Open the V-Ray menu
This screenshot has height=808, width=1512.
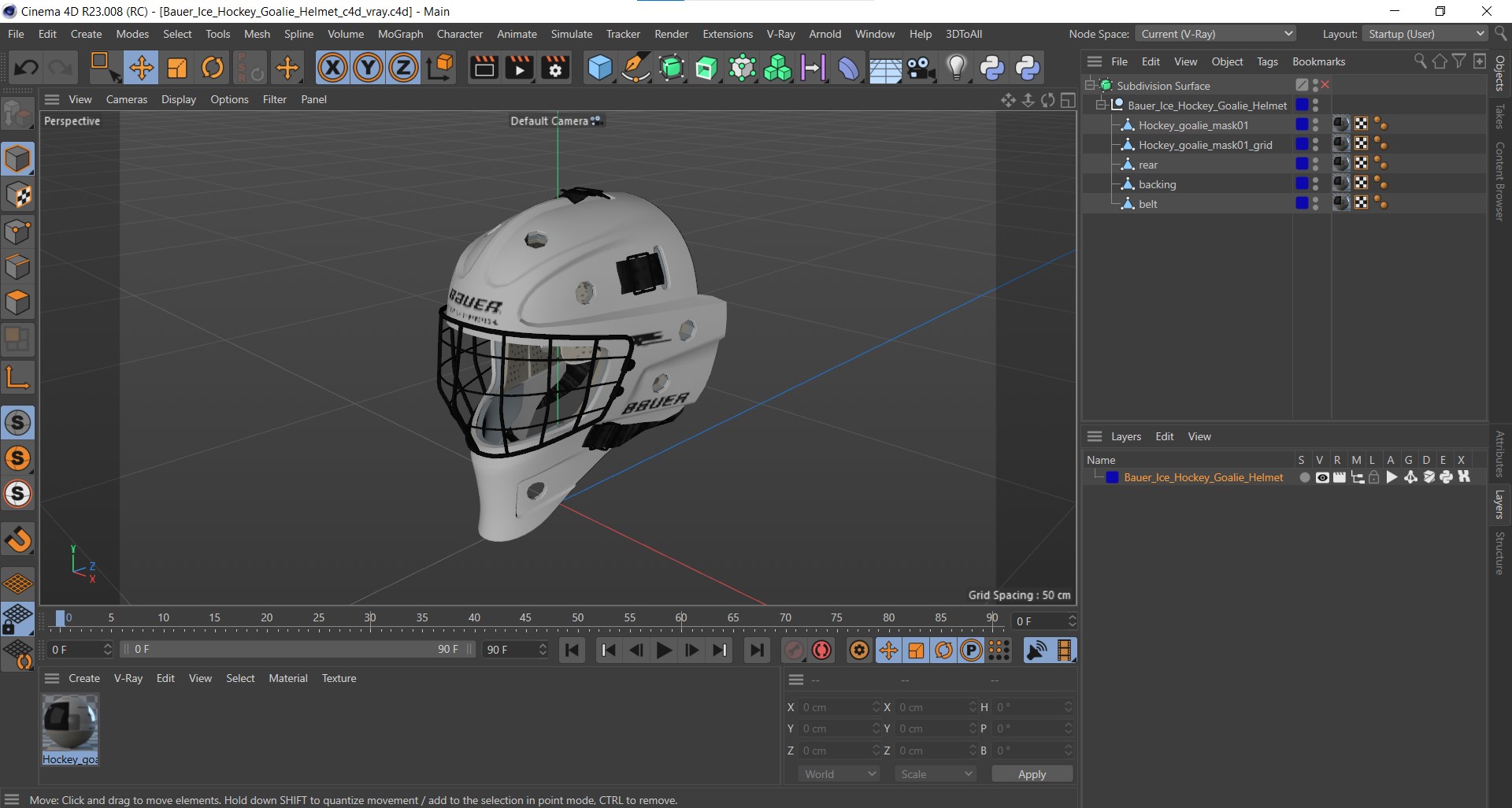coord(780,34)
